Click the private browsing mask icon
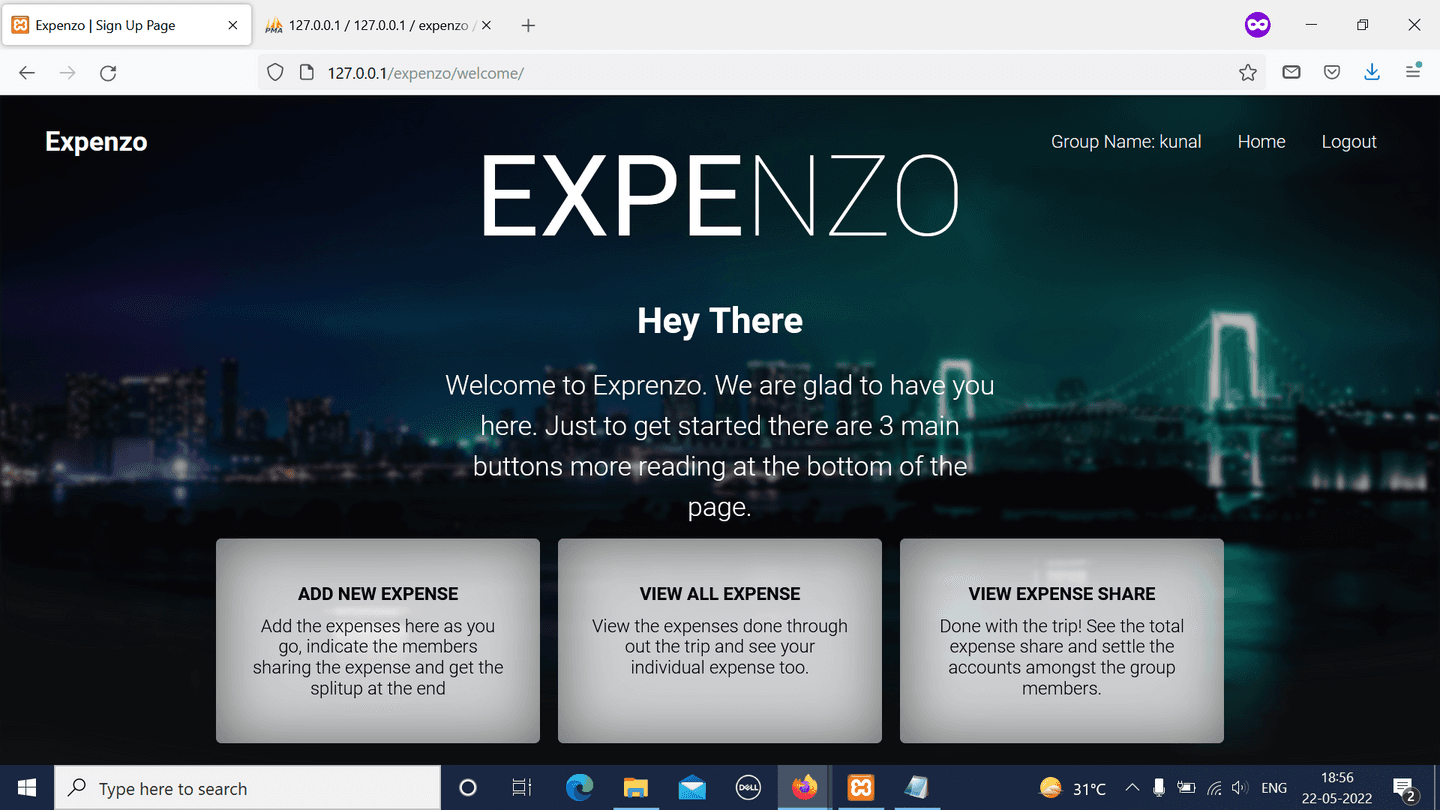1440x810 pixels. [x=1257, y=25]
